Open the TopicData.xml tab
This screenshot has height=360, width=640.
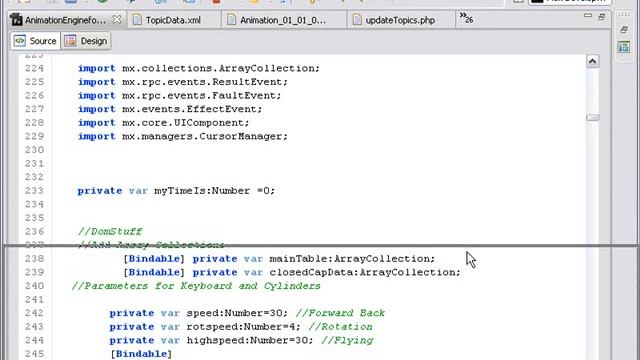point(173,20)
